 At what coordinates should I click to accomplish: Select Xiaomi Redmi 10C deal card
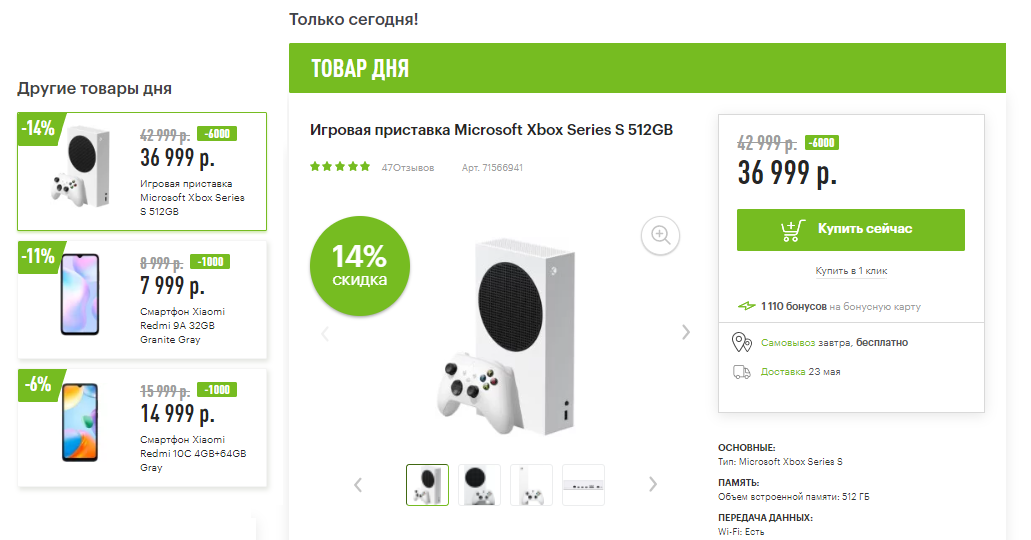point(142,428)
